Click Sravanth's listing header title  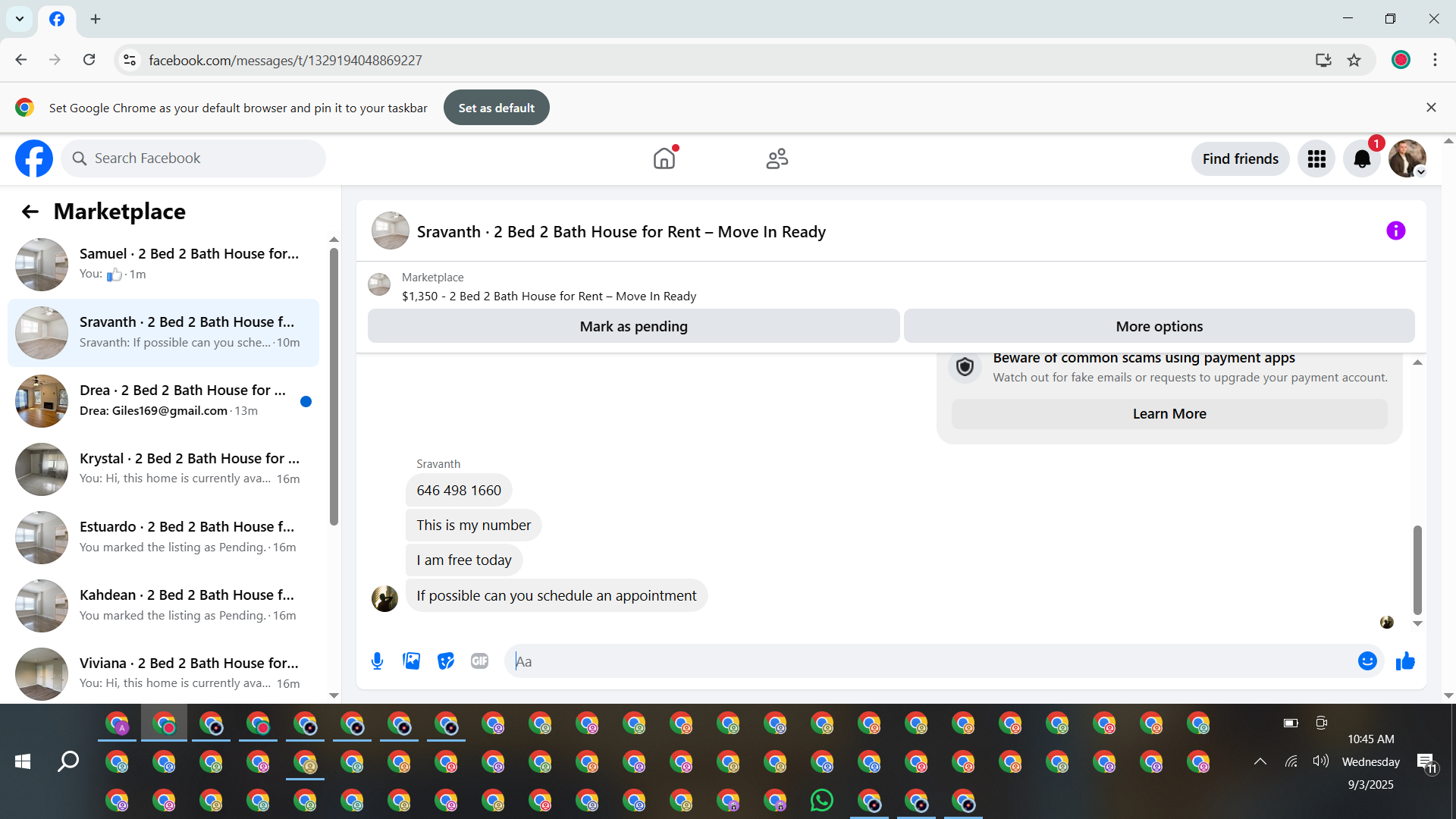click(621, 232)
